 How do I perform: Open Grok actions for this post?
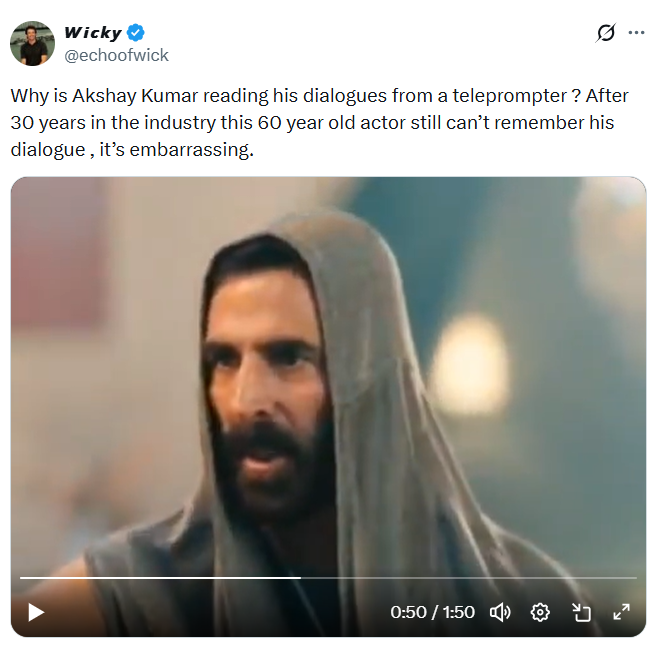[x=605, y=33]
